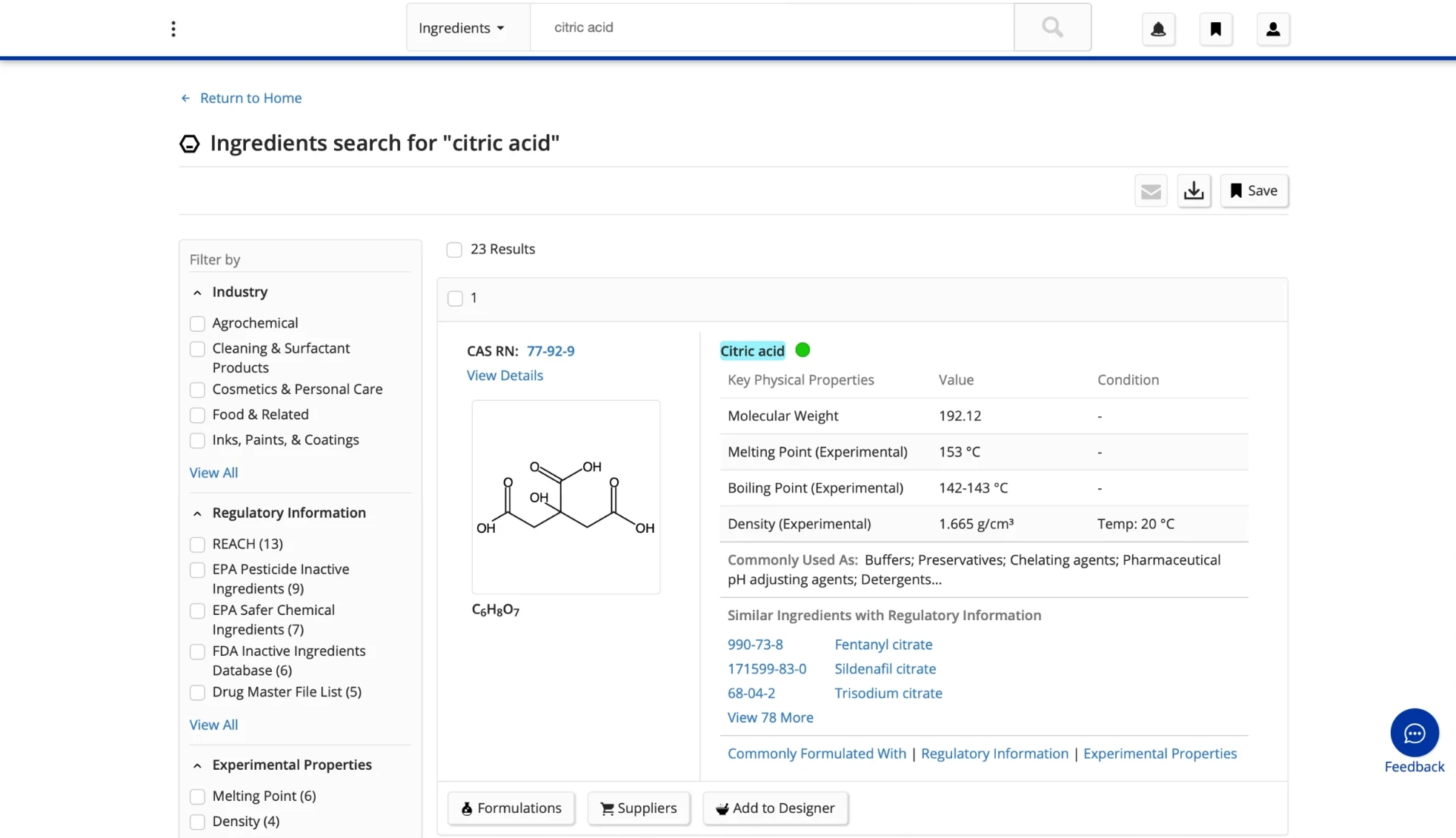Check the REACH (13) filter

(197, 545)
